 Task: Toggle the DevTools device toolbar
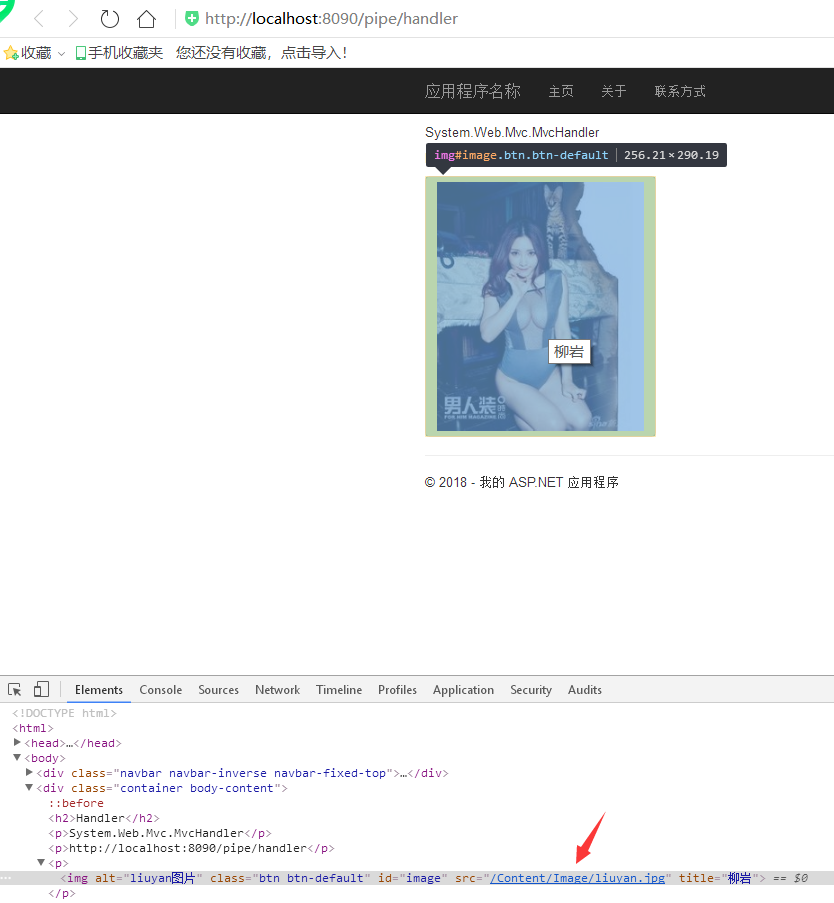pos(41,689)
